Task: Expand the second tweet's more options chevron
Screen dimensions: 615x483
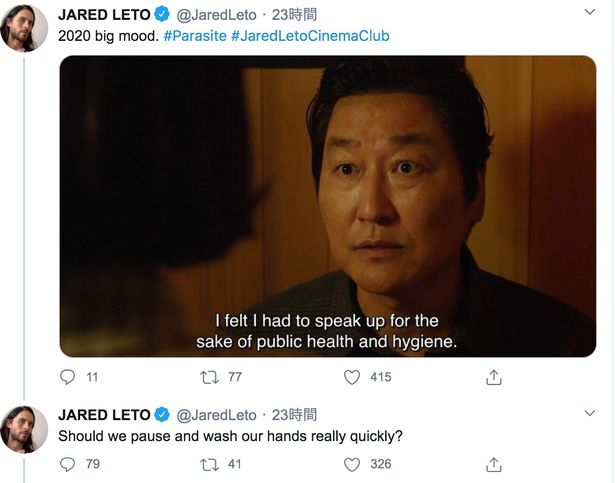Action: click(590, 413)
